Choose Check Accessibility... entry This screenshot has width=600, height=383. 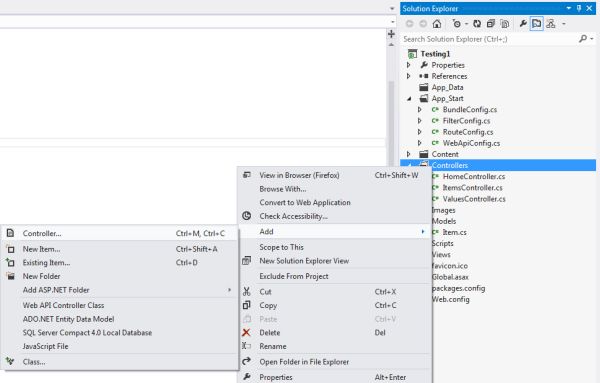[335, 216]
